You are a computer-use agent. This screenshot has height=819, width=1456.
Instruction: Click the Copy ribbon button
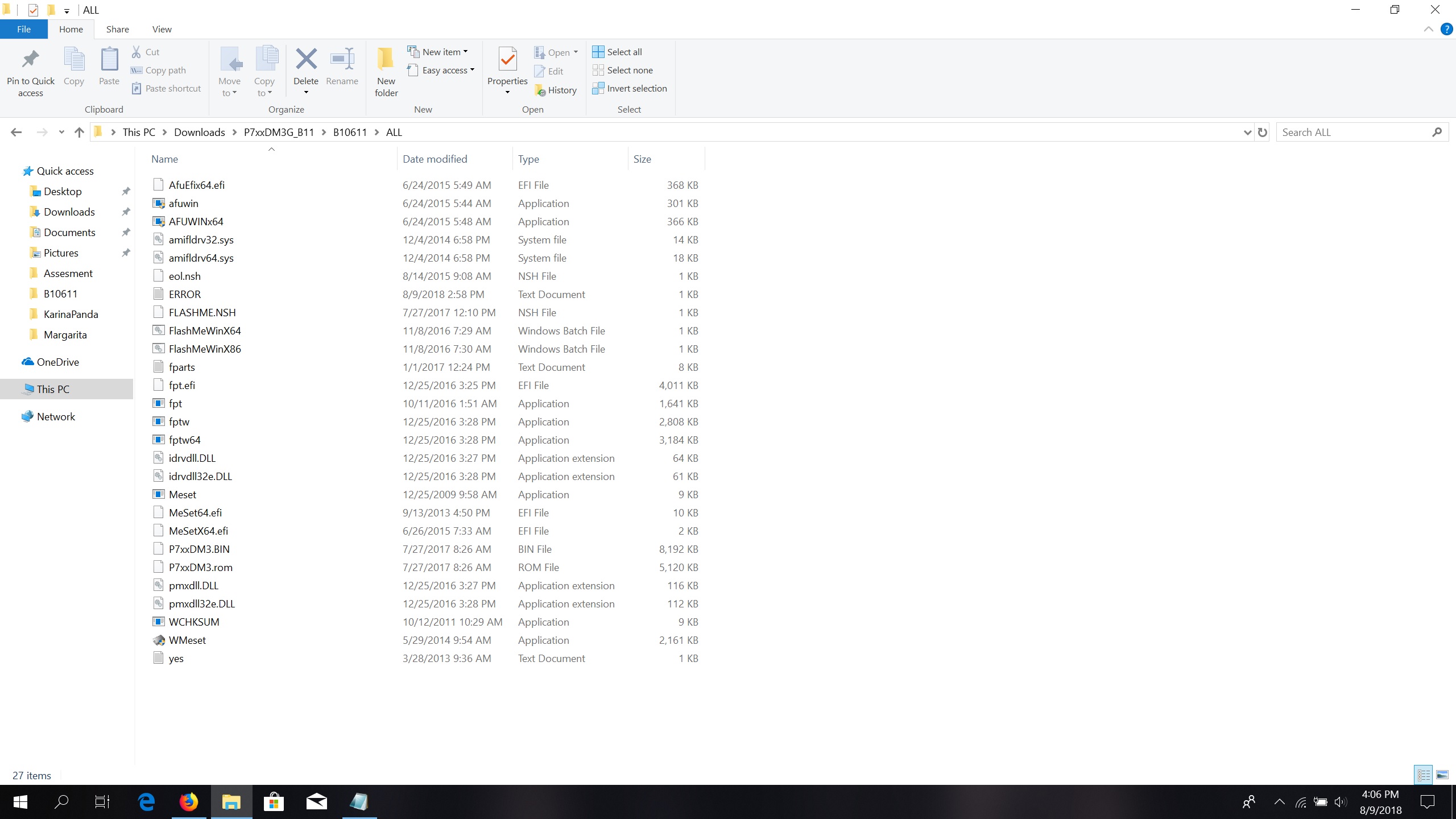click(x=73, y=67)
